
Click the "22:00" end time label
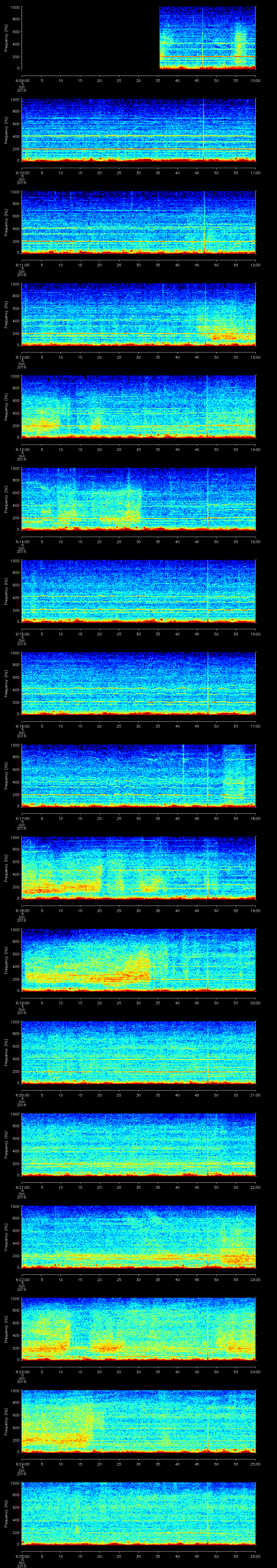(x=256, y=1187)
